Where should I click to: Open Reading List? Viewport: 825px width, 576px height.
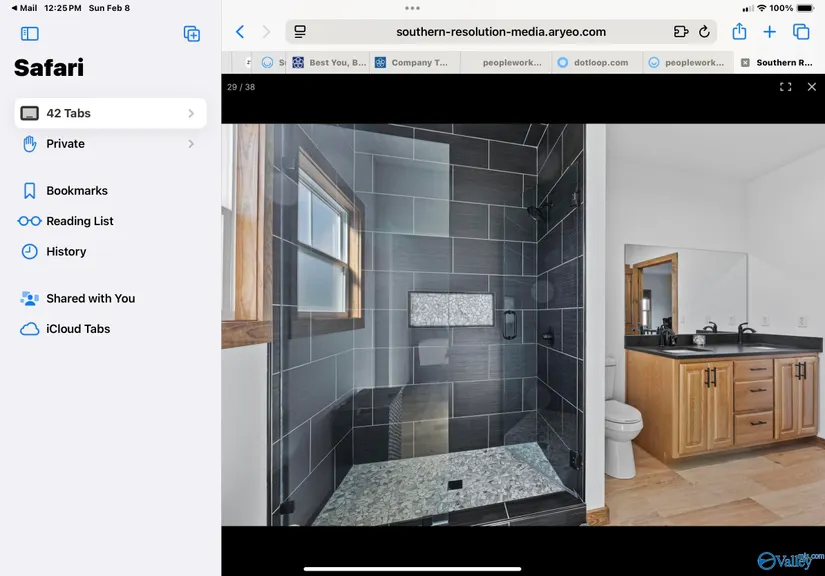pos(79,221)
